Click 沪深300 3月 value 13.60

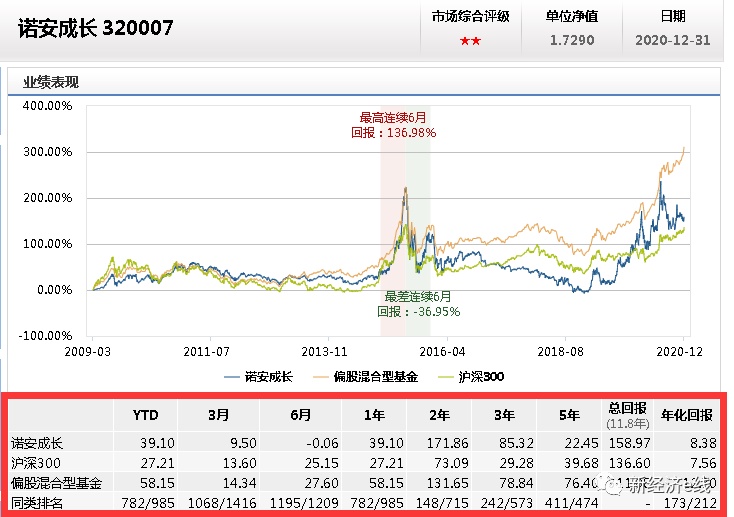click(240, 463)
